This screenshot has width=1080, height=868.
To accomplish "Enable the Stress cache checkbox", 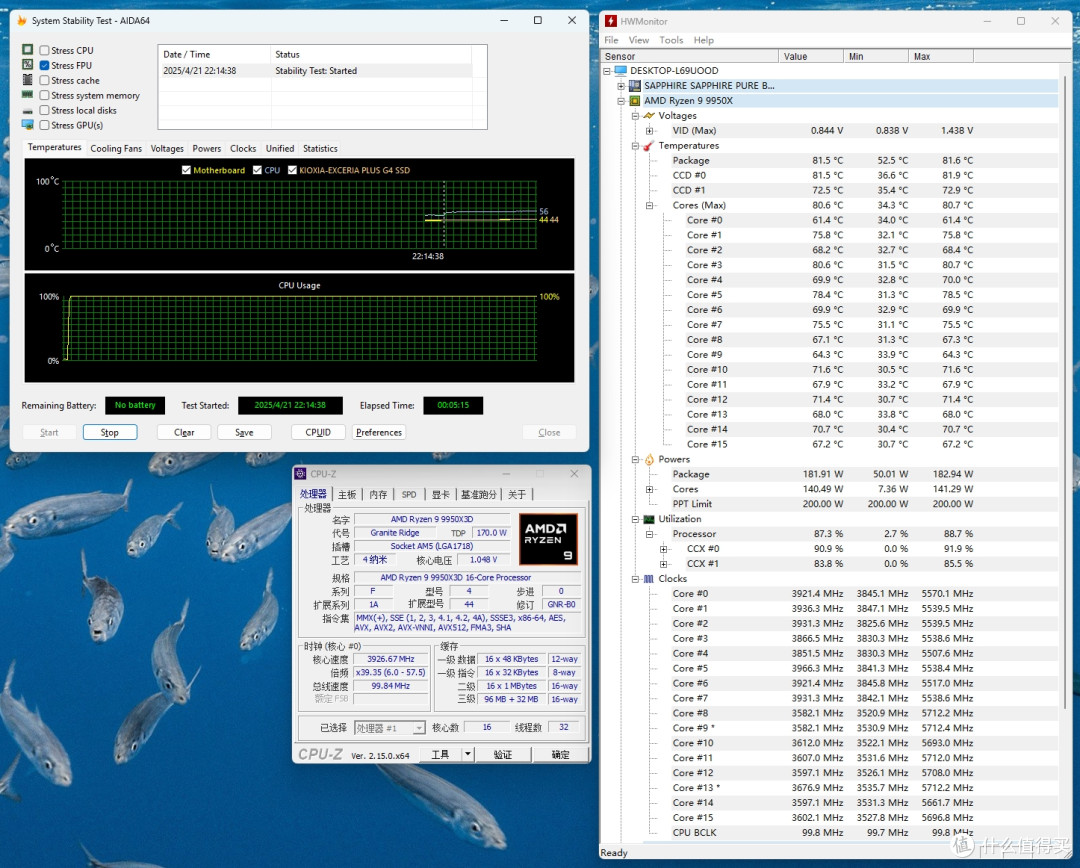I will 44,81.
